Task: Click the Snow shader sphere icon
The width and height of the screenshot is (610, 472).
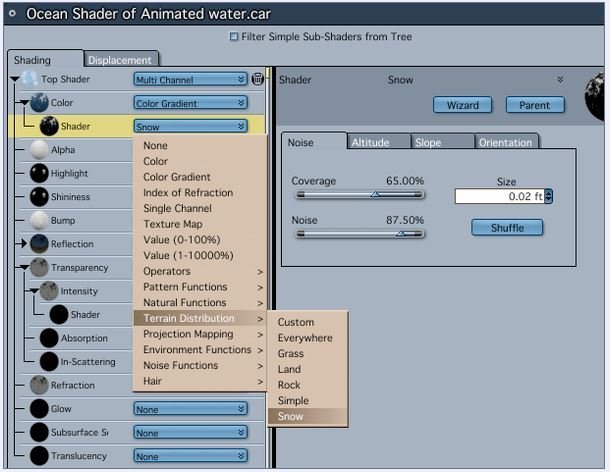Action: coord(49,126)
